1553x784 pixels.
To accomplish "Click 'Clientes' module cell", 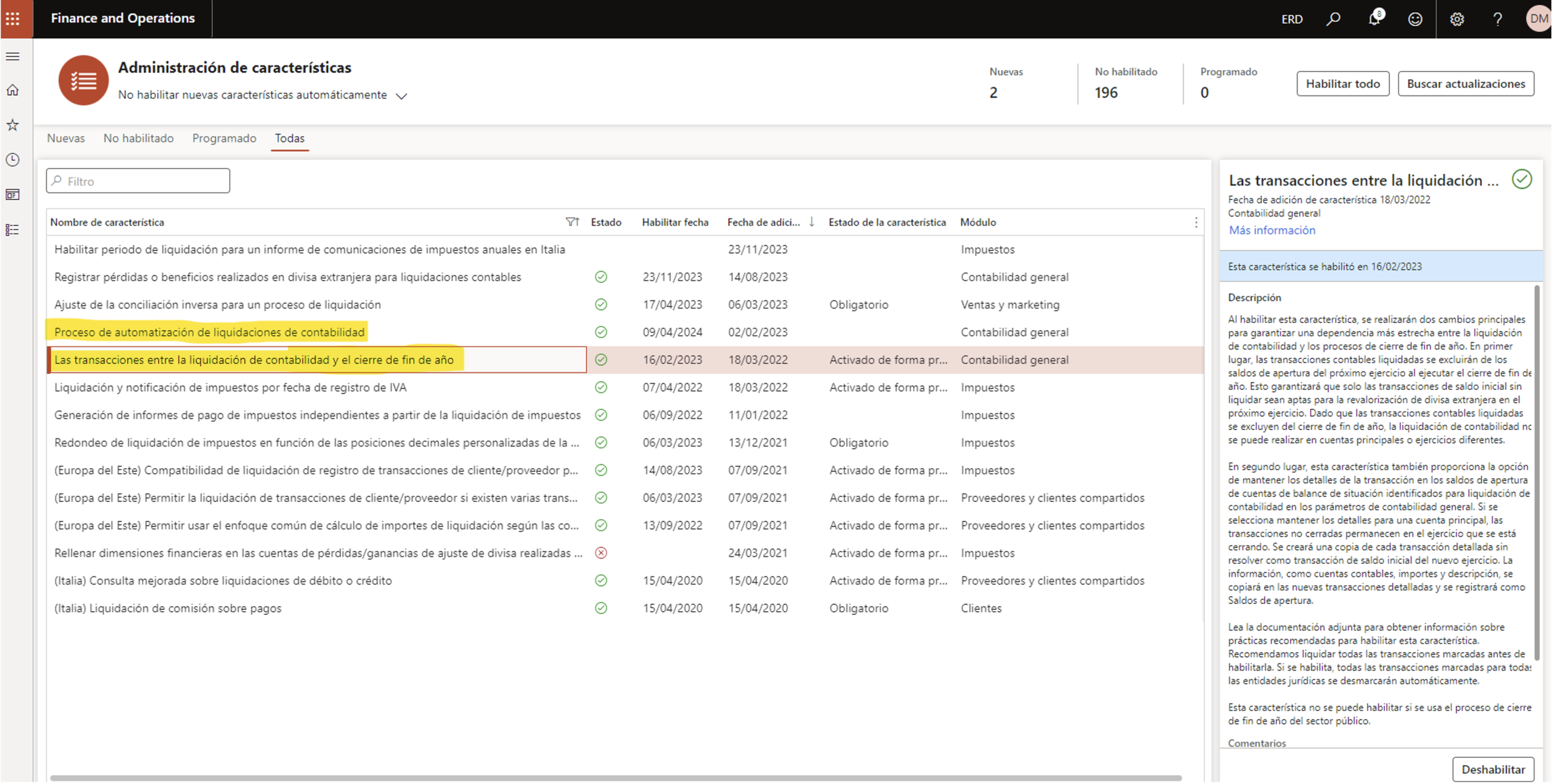I will [981, 608].
